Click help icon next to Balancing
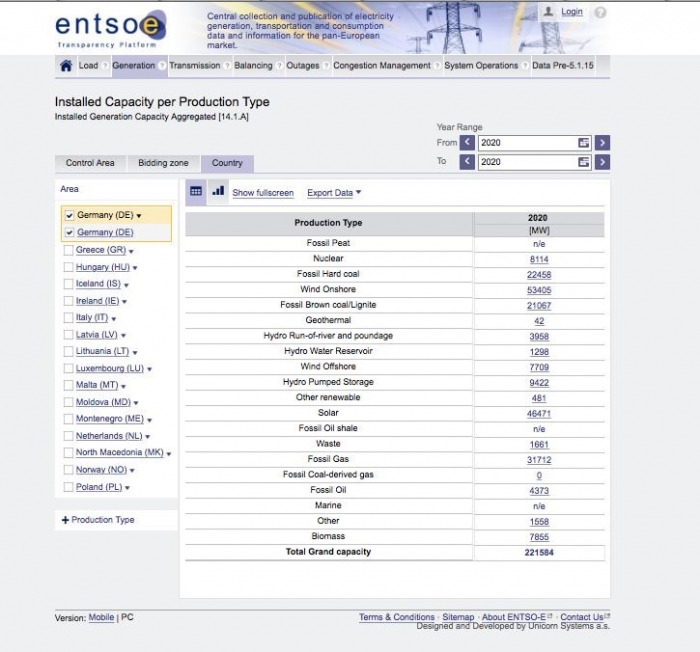 pyautogui.click(x=279, y=66)
